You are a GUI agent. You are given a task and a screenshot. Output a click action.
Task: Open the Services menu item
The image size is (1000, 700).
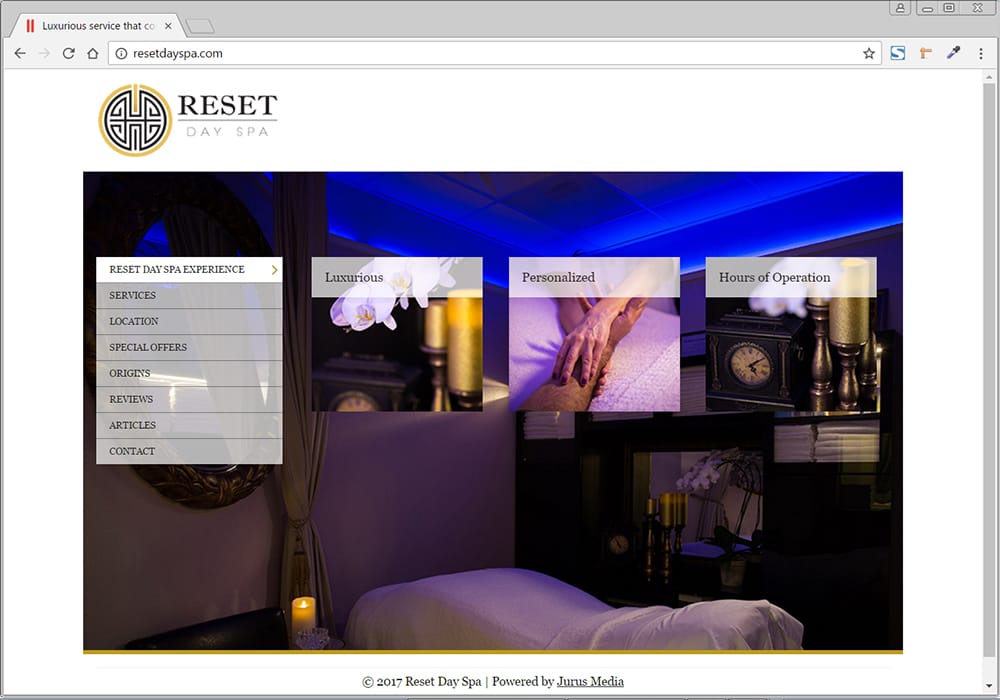pyautogui.click(x=189, y=296)
